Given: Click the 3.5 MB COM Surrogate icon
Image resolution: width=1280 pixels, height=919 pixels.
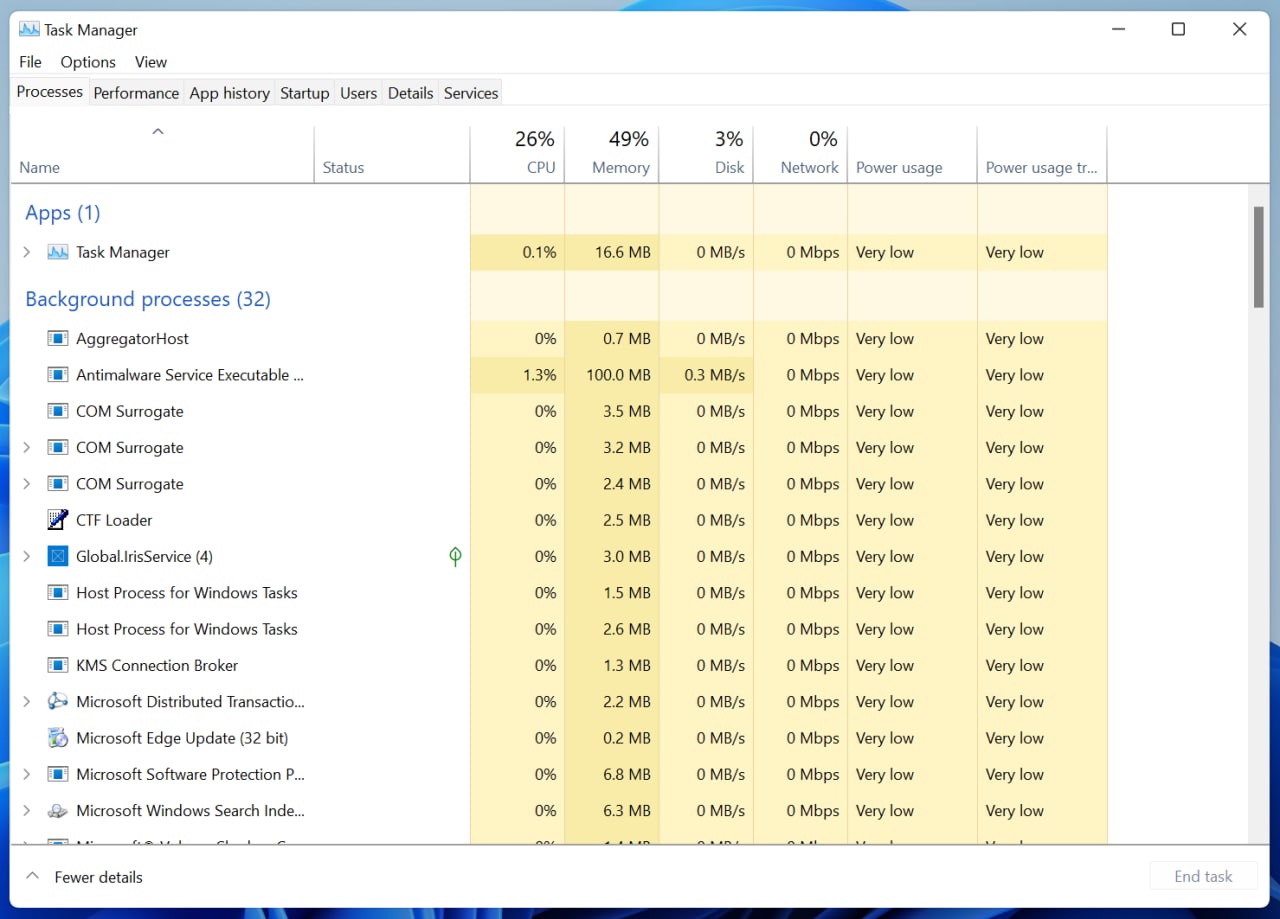Looking at the screenshot, I should 58,411.
